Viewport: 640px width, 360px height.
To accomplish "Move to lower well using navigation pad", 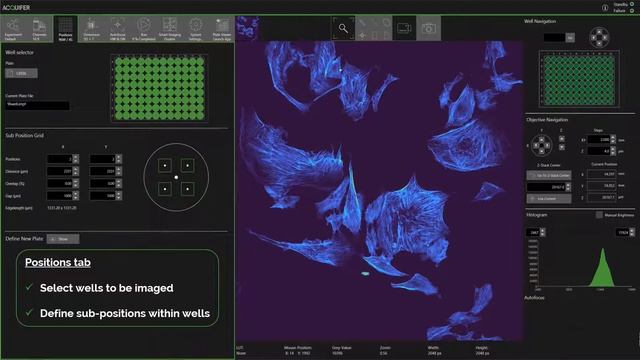I will click(599, 43).
